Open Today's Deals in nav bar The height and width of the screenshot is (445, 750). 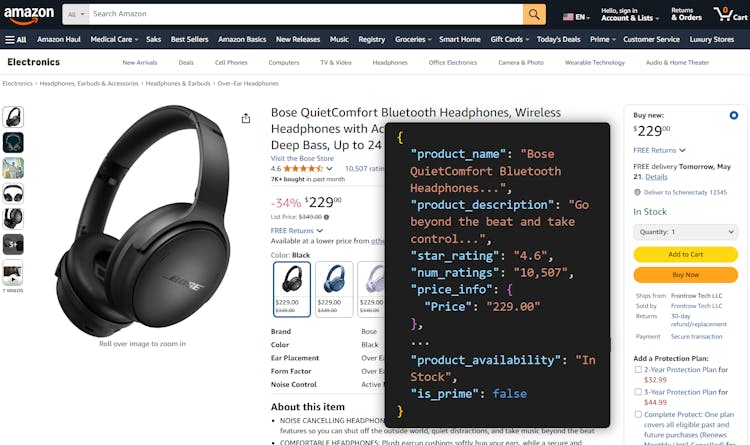(x=558, y=40)
